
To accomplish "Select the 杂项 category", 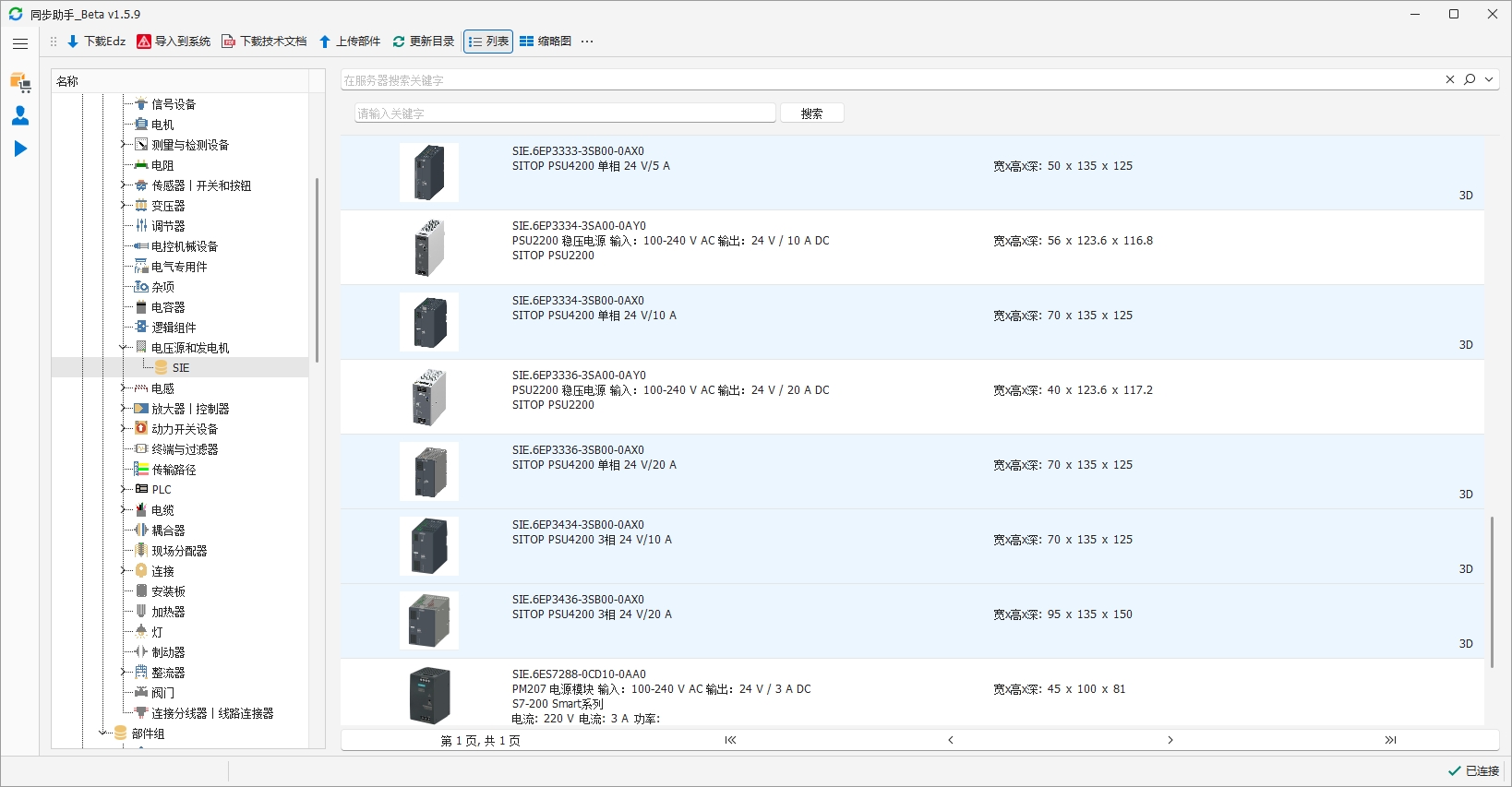I will click(162, 287).
